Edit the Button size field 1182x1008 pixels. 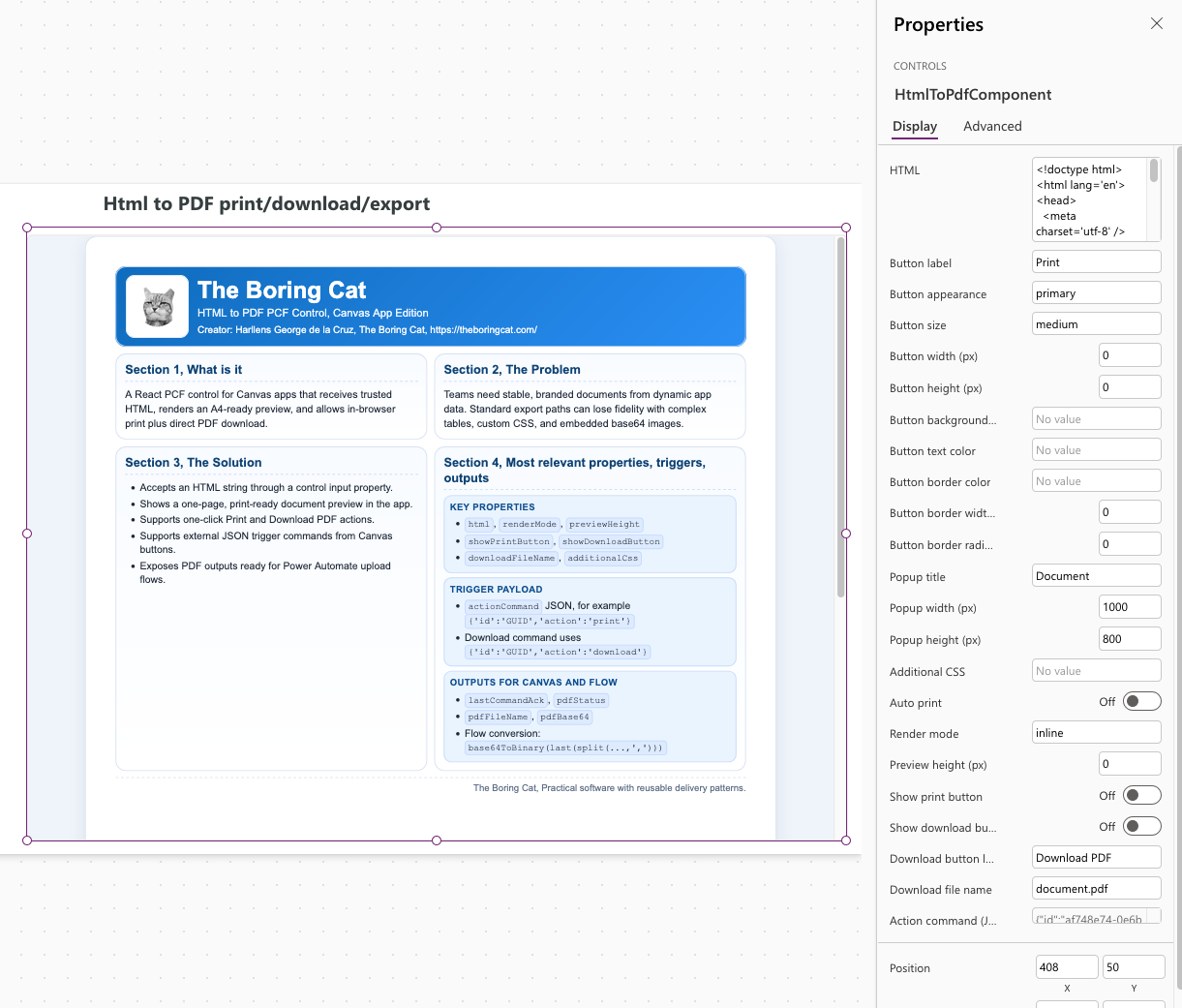(1097, 323)
